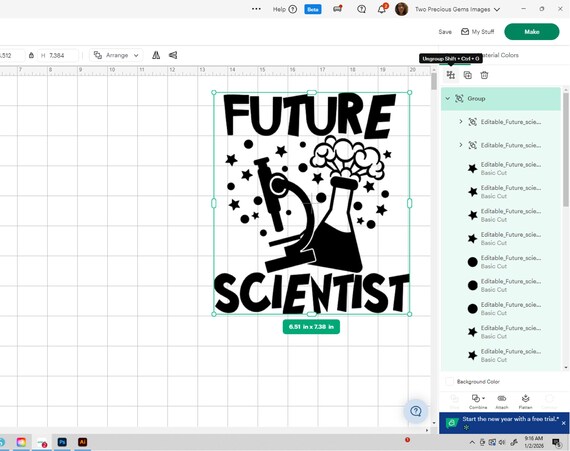Screen dimensions: 570x451
Task: Open the Combine dropdown menu
Action: click(x=478, y=401)
